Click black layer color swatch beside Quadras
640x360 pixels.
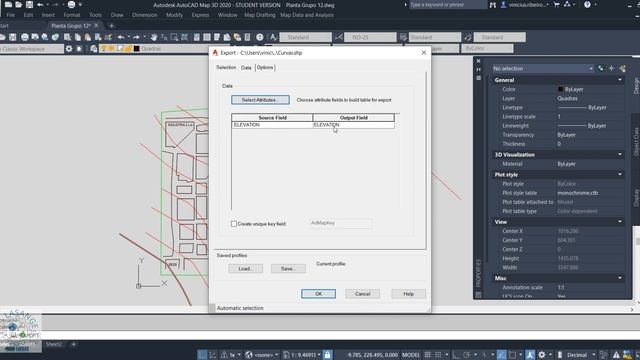pos(137,49)
